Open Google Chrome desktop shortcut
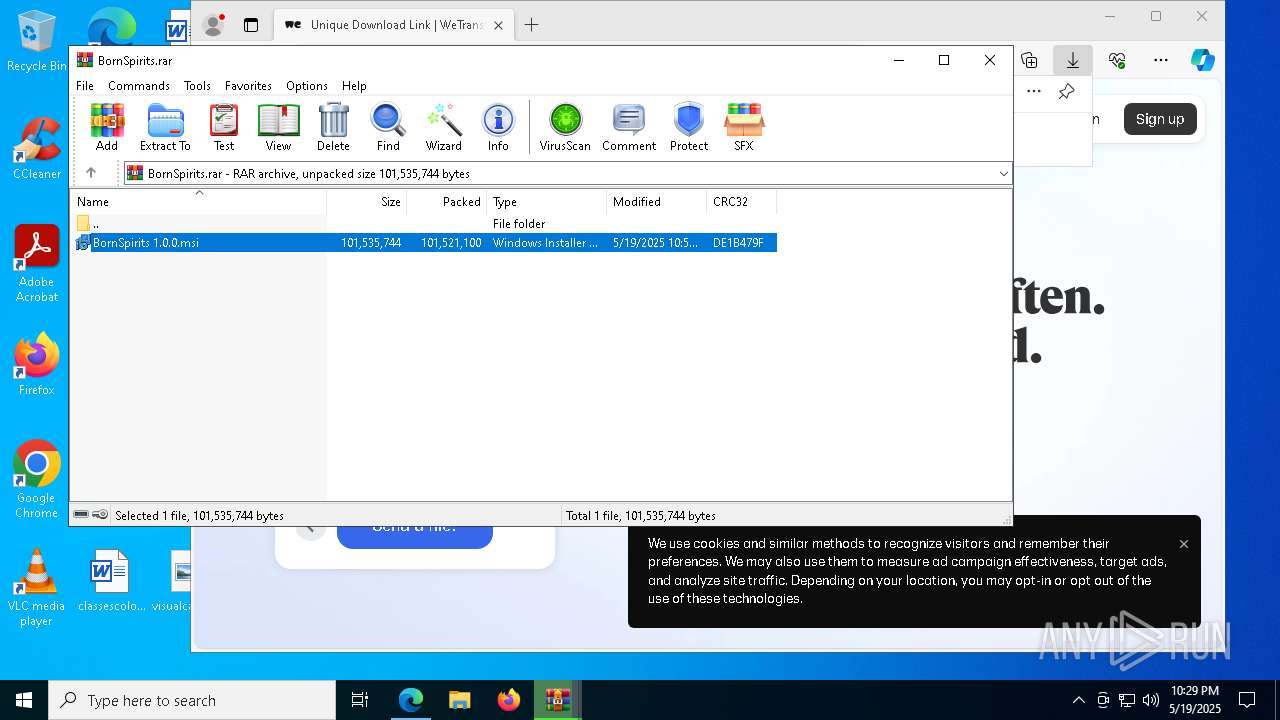Viewport: 1280px width, 720px height. point(37,479)
